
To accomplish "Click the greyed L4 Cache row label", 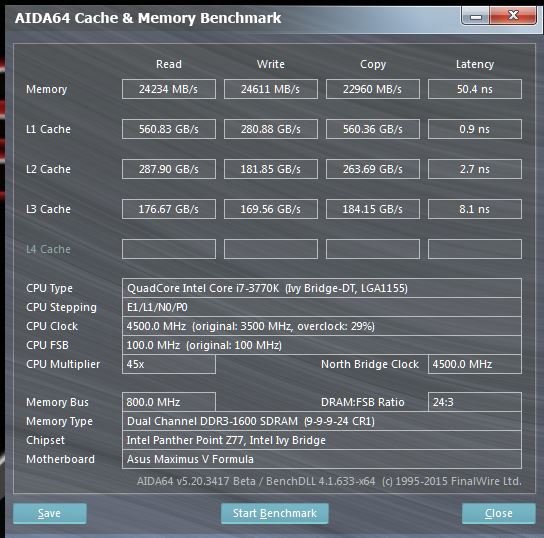I will click(48, 249).
